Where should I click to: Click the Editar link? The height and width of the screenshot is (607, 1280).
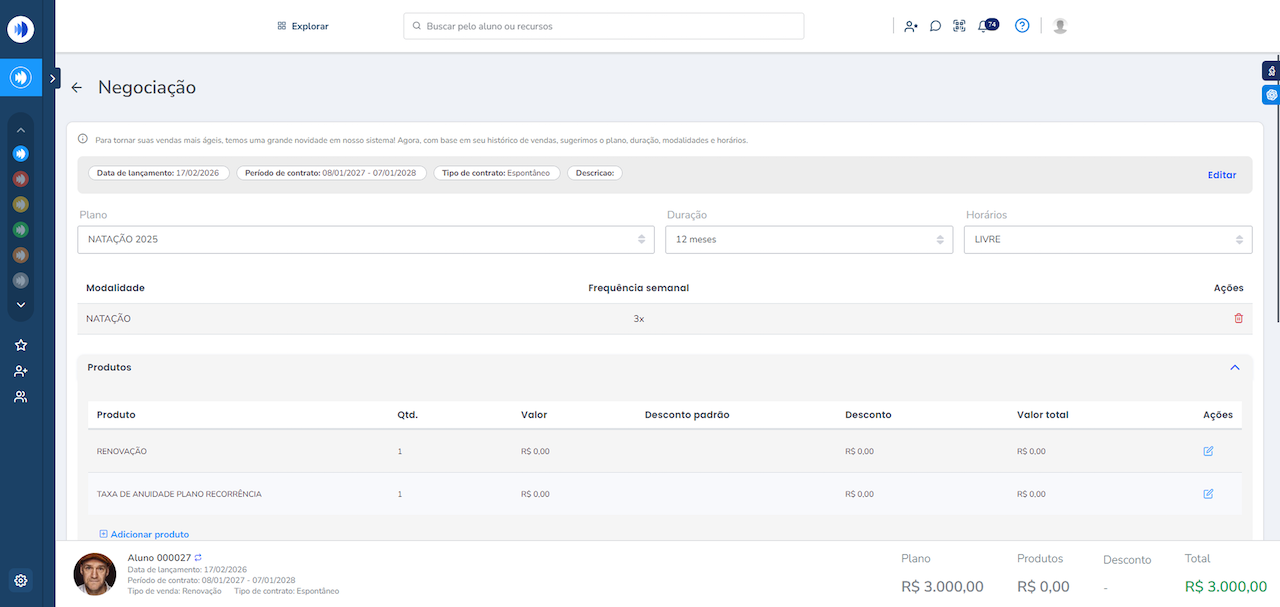[x=1221, y=175]
